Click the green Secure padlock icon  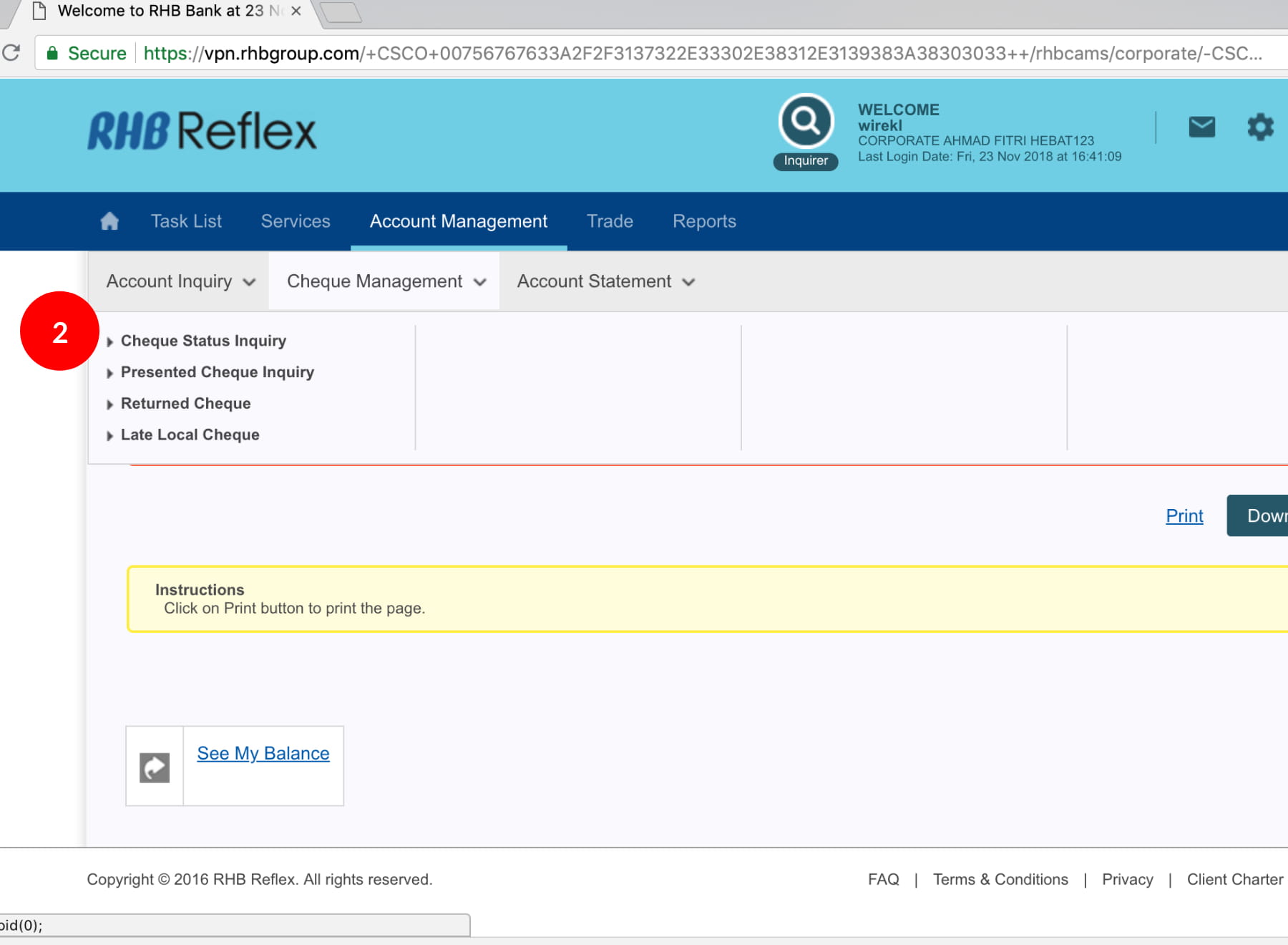tap(52, 54)
